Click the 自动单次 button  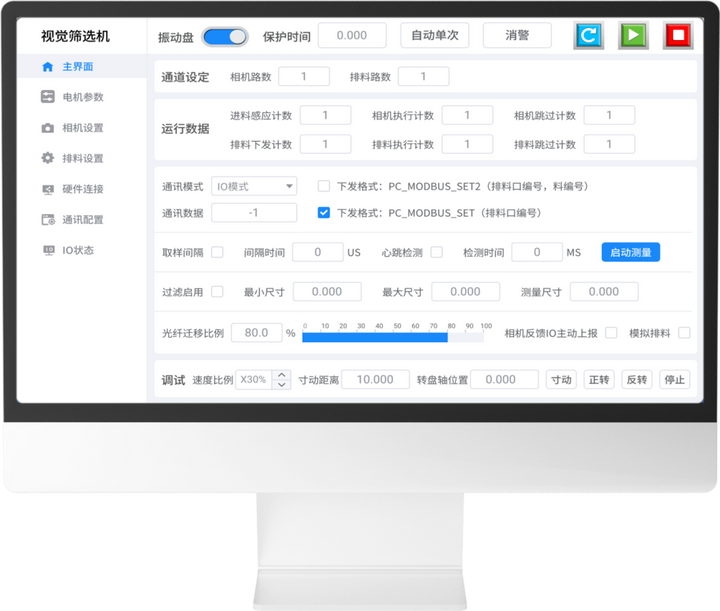434,35
